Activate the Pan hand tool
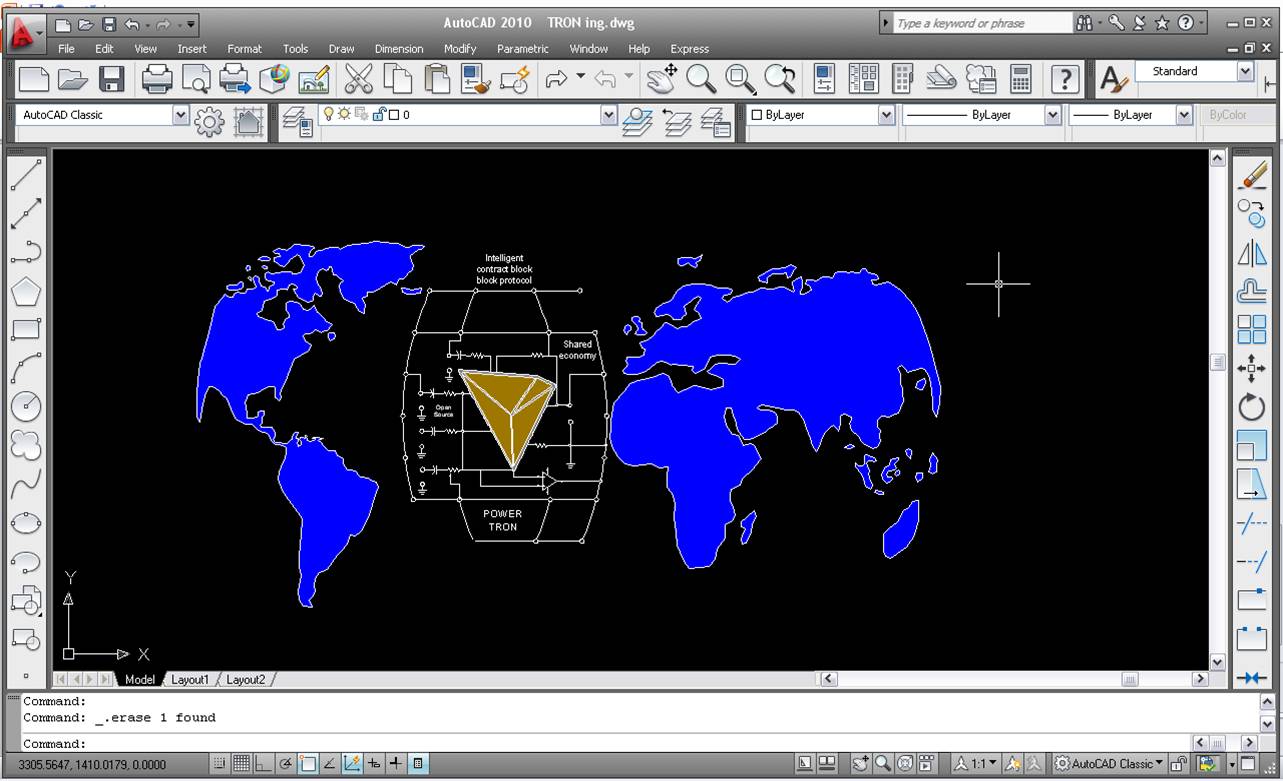1283x781 pixels. coord(661,78)
